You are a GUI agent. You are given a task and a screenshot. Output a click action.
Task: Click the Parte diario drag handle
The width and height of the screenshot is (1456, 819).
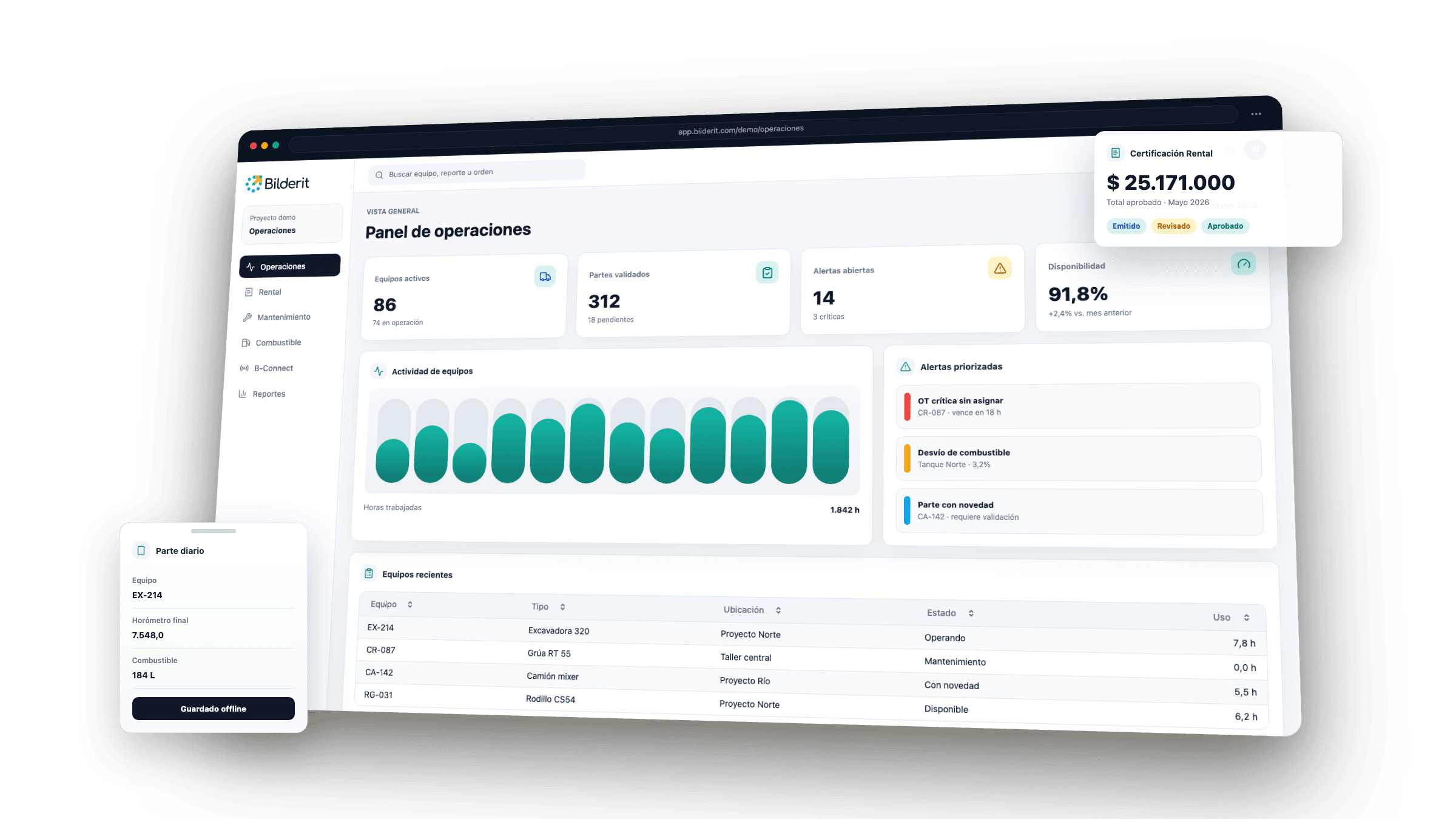tap(214, 531)
